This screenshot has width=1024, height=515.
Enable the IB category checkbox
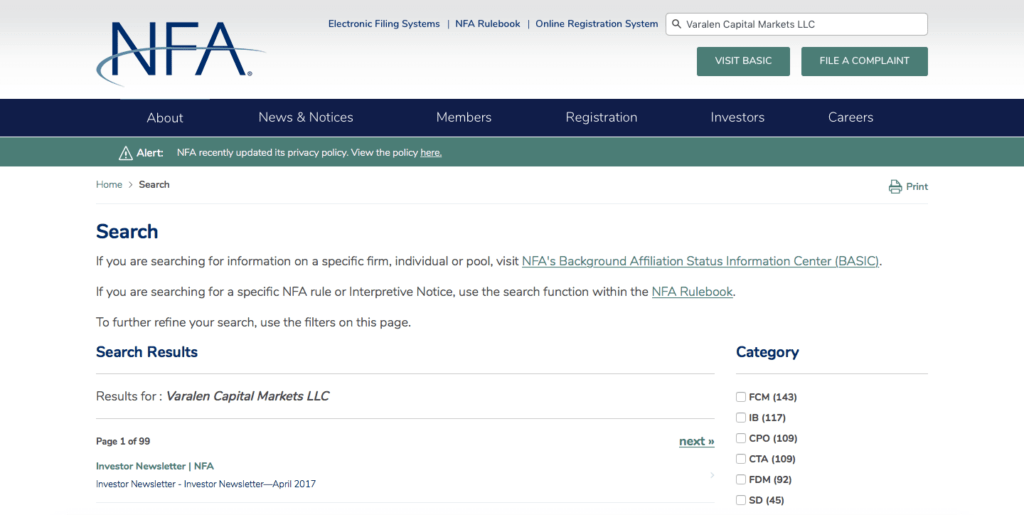click(741, 418)
